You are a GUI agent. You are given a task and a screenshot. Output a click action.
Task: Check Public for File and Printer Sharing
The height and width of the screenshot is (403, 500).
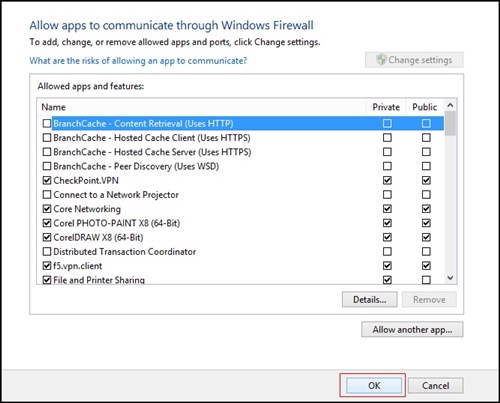[x=426, y=280]
